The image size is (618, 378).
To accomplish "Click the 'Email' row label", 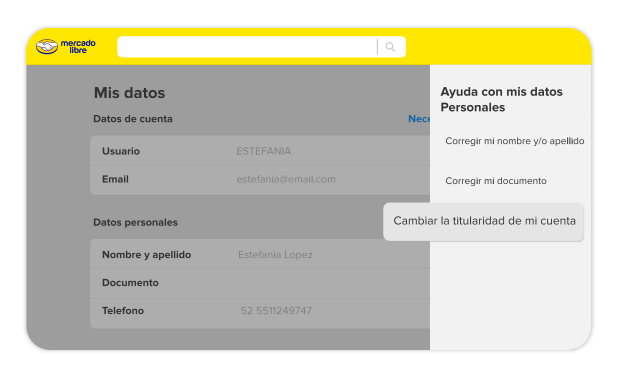I will tap(115, 179).
